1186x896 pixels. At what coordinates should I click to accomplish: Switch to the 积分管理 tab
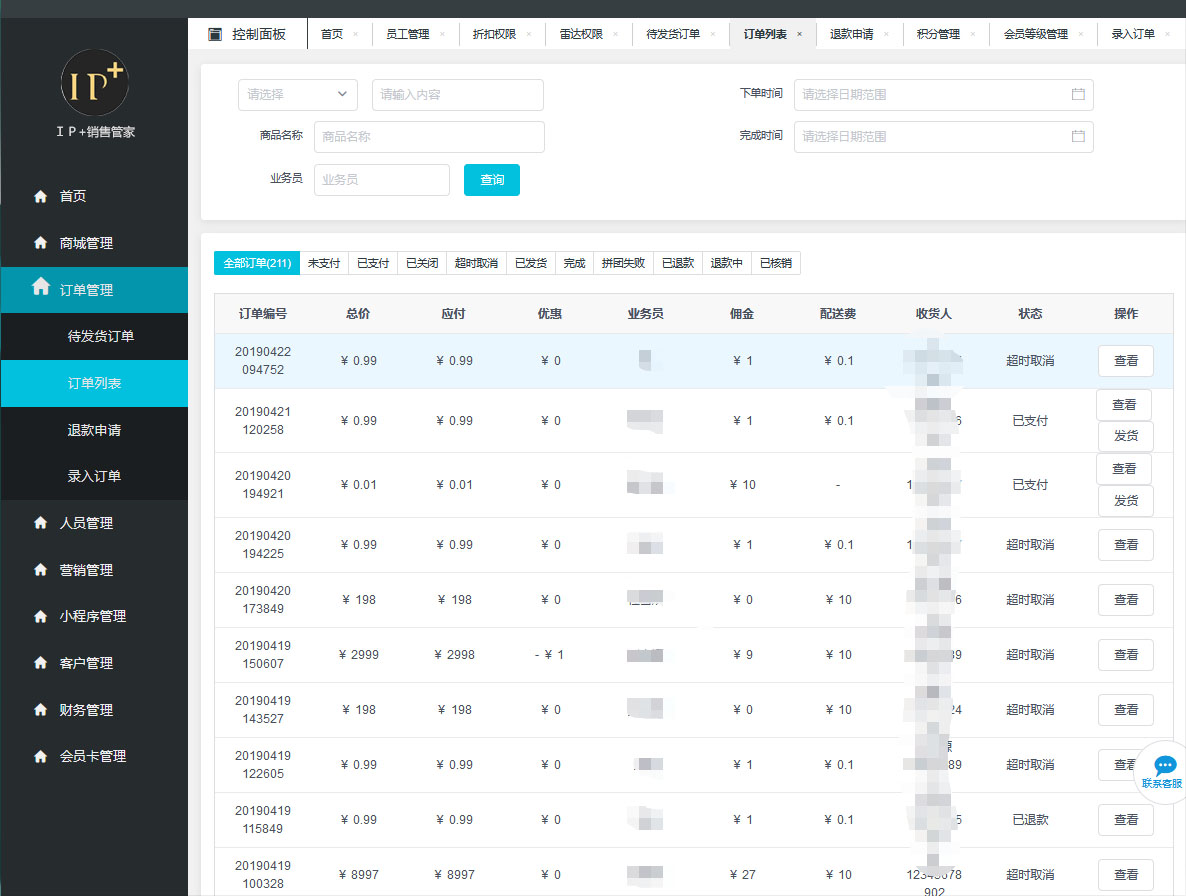(937, 34)
